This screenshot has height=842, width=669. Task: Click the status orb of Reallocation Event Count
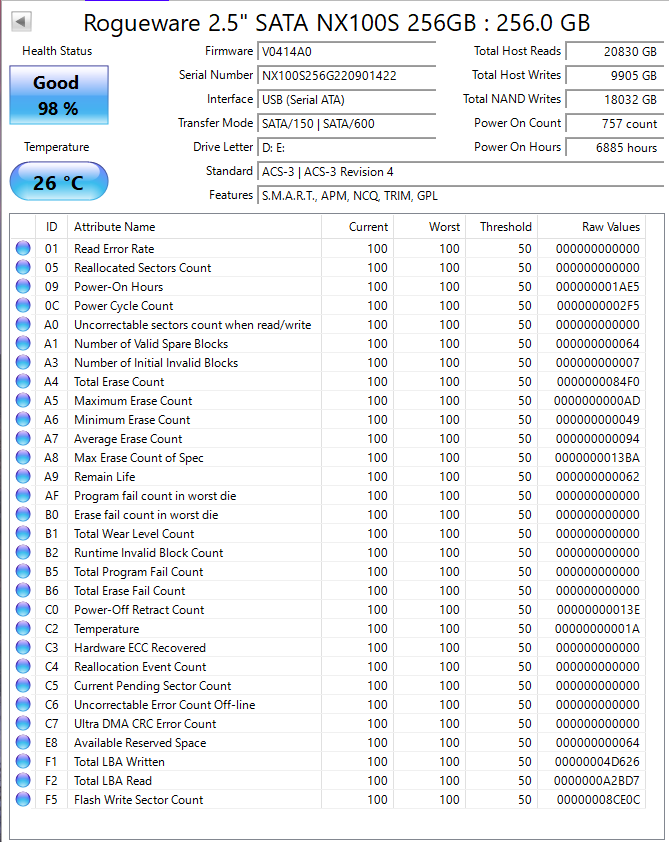pyautogui.click(x=23, y=666)
